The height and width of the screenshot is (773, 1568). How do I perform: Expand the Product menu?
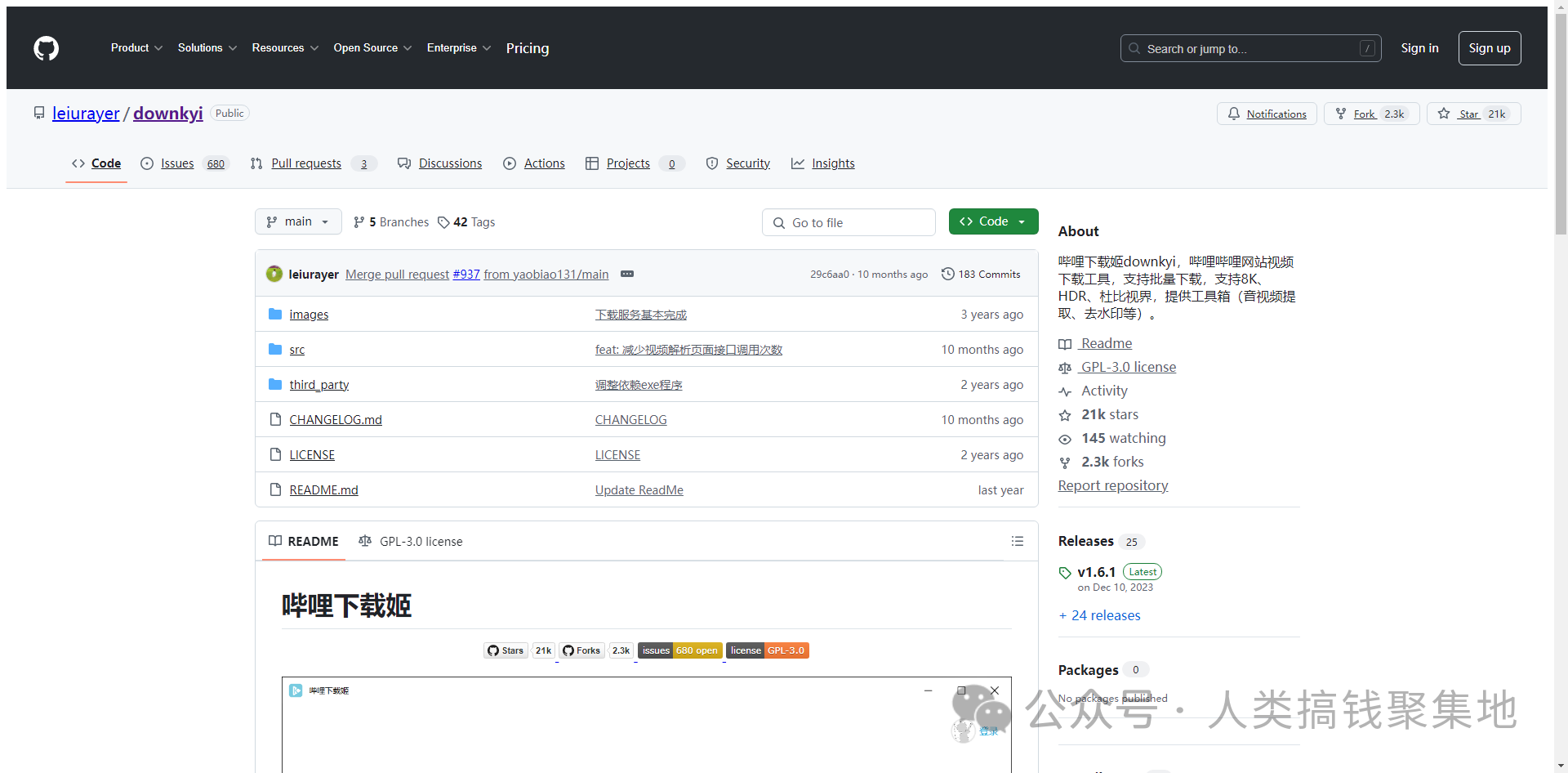(136, 48)
